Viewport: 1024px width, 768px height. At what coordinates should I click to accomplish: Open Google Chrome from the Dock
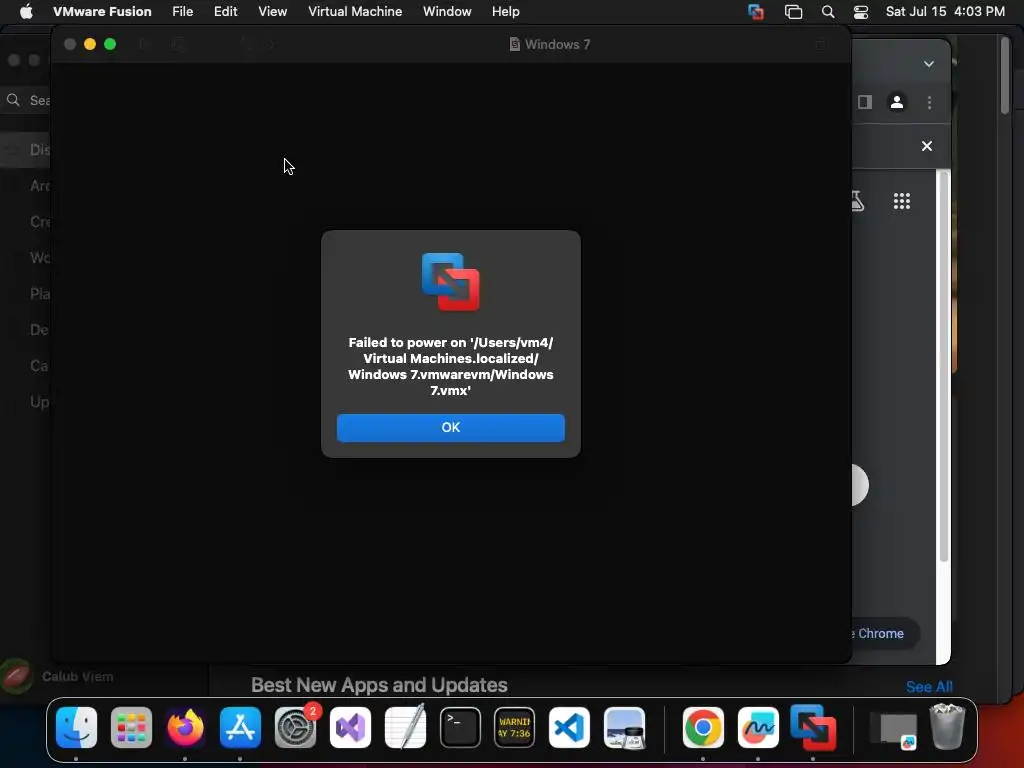pos(703,728)
